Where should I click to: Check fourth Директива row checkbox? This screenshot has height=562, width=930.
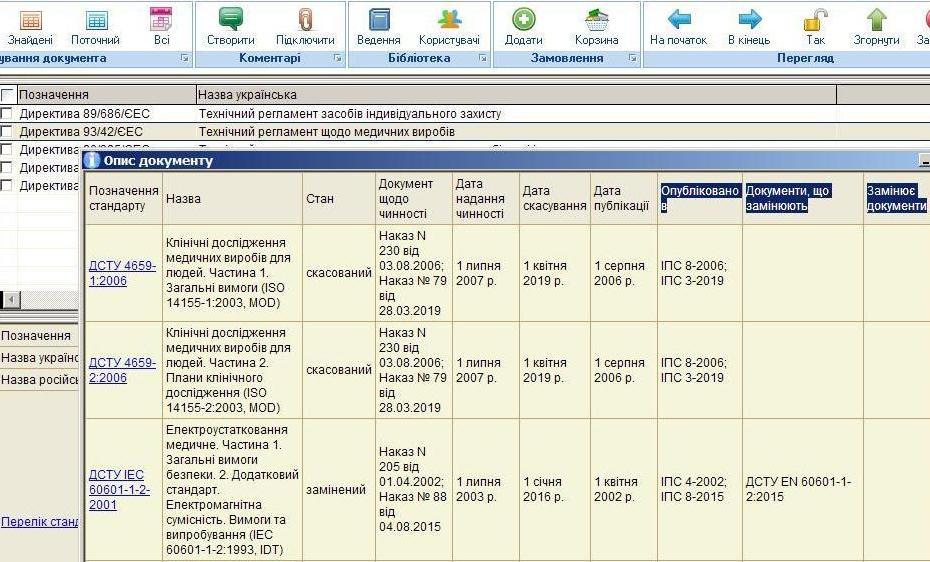tap(7, 167)
